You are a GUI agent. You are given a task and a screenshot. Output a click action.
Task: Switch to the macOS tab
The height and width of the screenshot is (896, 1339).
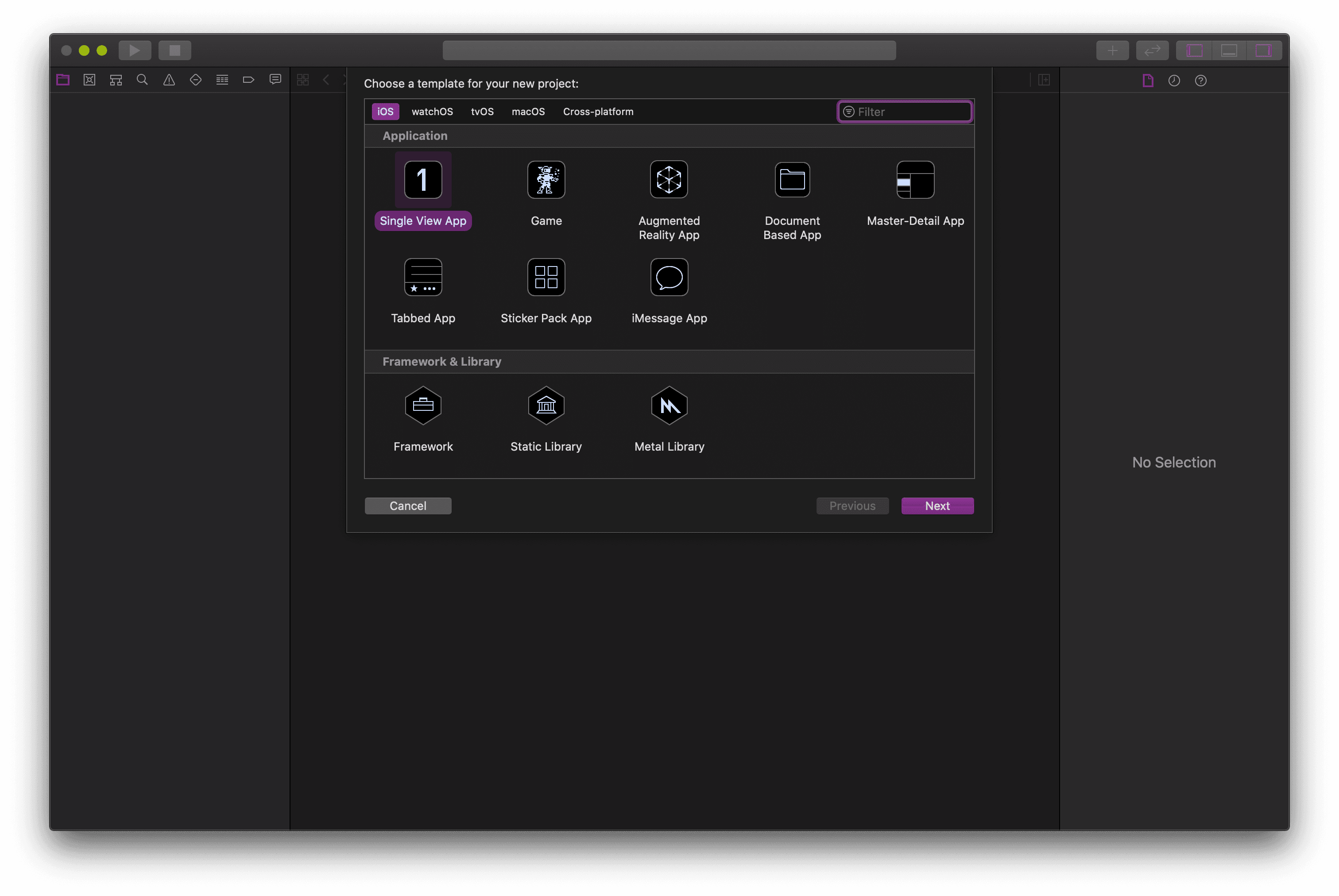(528, 112)
